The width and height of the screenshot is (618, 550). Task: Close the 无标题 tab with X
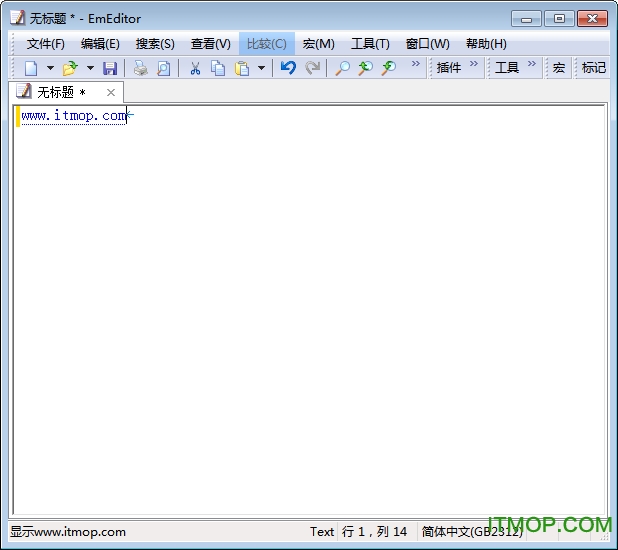coord(111,93)
